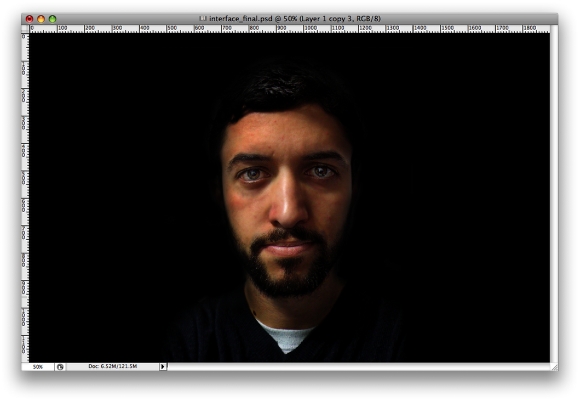Click the Doc: 6.52M/121.5M status text
This screenshot has width=580, height=401.
pos(112,366)
